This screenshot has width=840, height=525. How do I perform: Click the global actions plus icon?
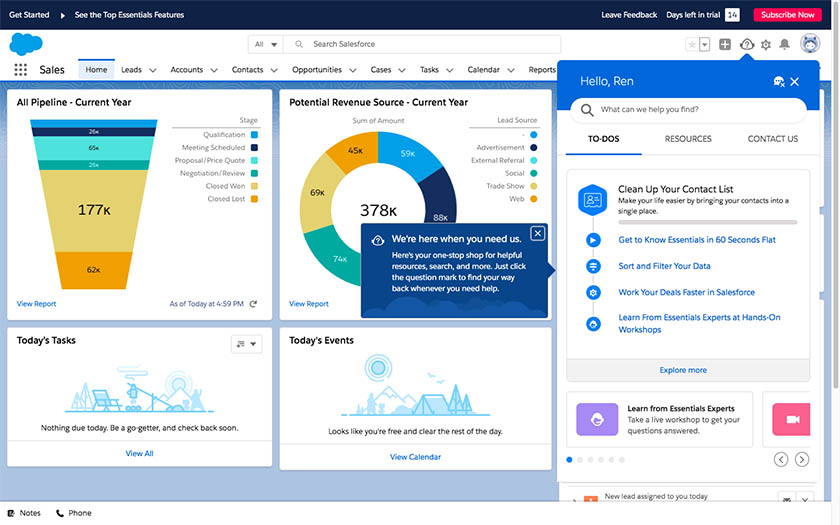coord(725,44)
